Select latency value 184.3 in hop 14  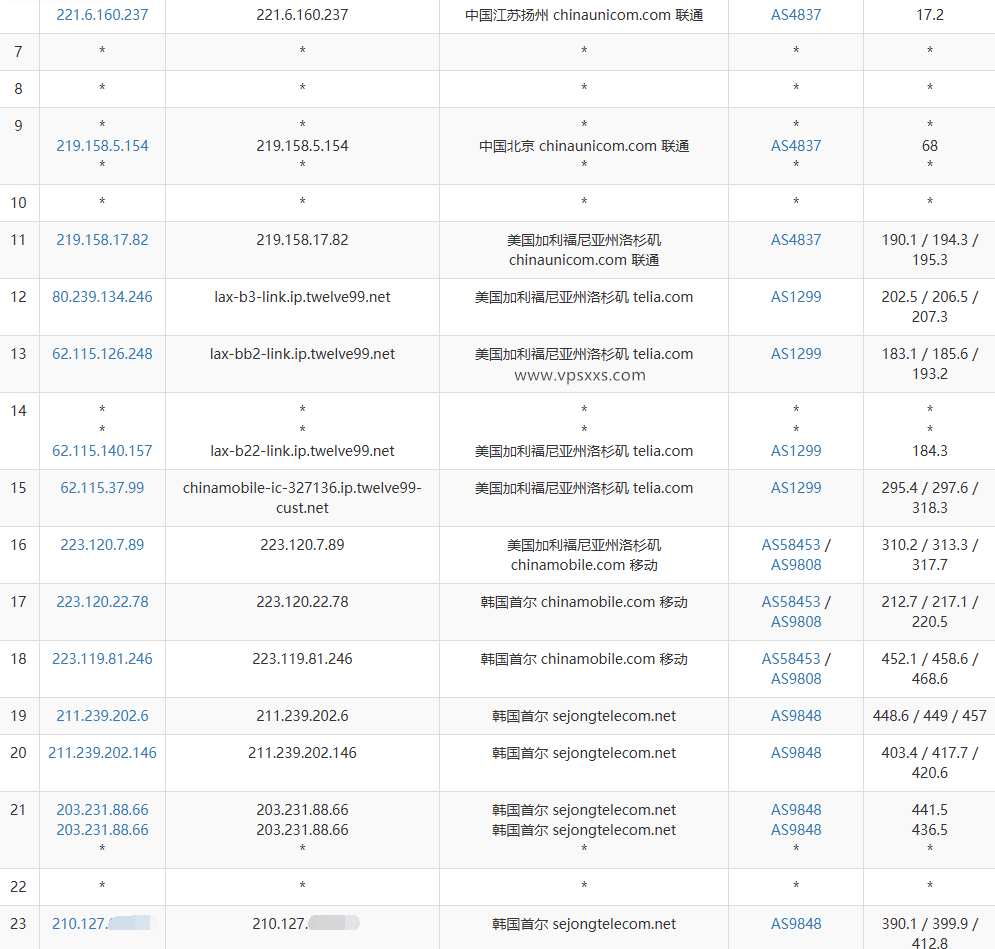pos(930,451)
